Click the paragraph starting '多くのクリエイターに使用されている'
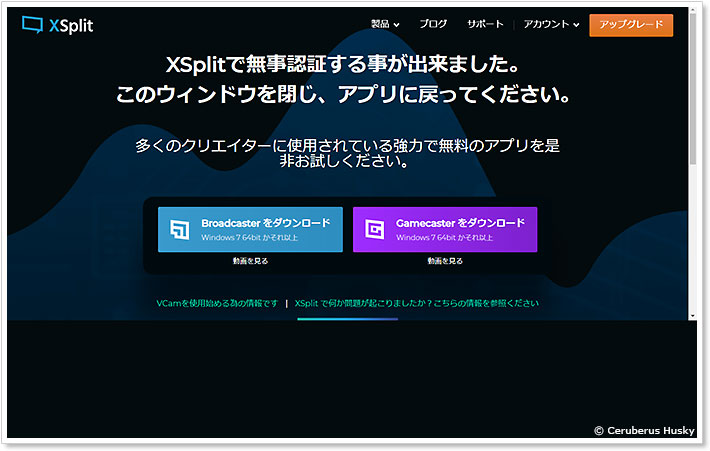Image resolution: width=710 pixels, height=451 pixels. click(x=347, y=153)
